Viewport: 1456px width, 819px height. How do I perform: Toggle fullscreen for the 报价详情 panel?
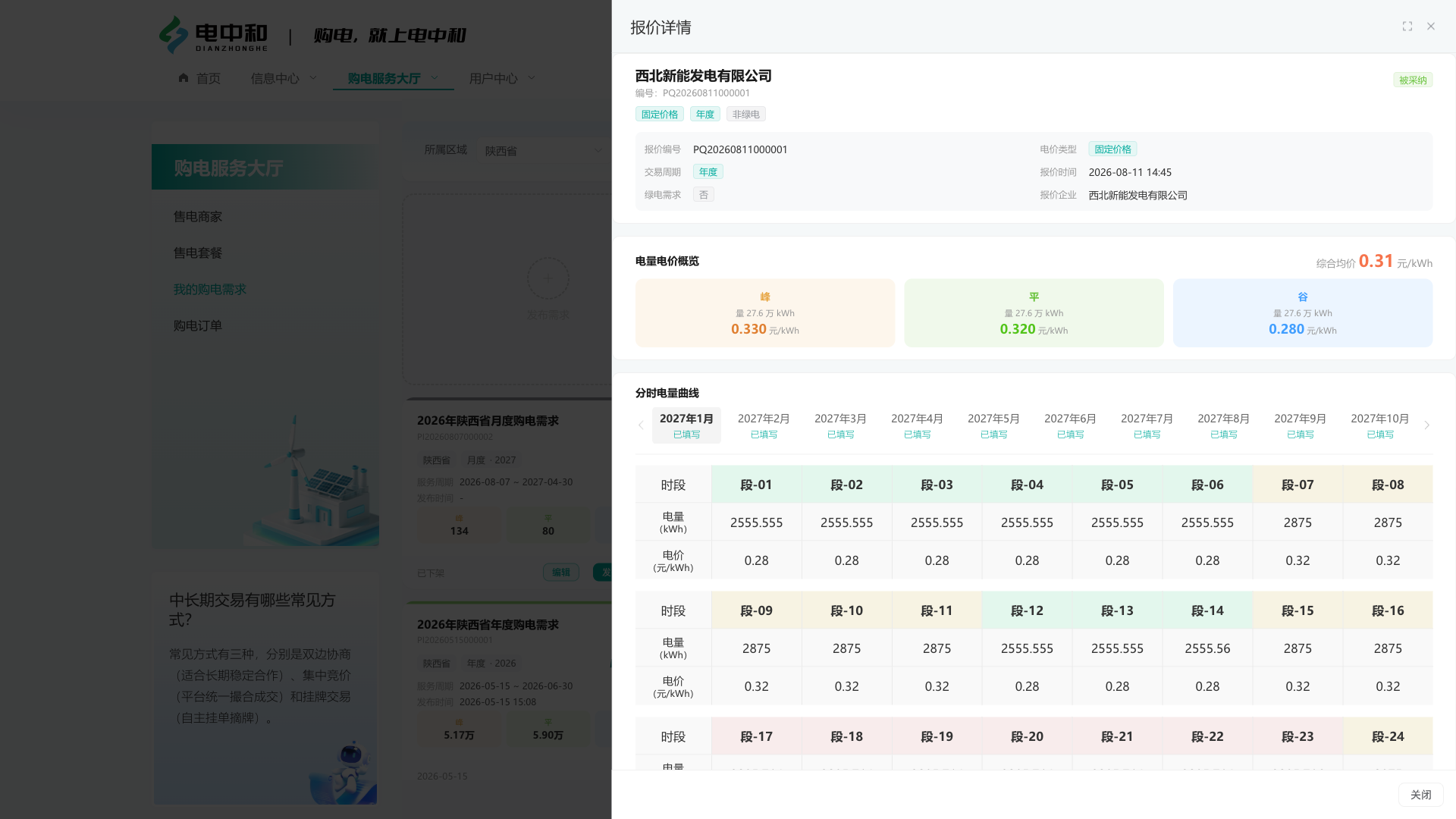[x=1407, y=27]
